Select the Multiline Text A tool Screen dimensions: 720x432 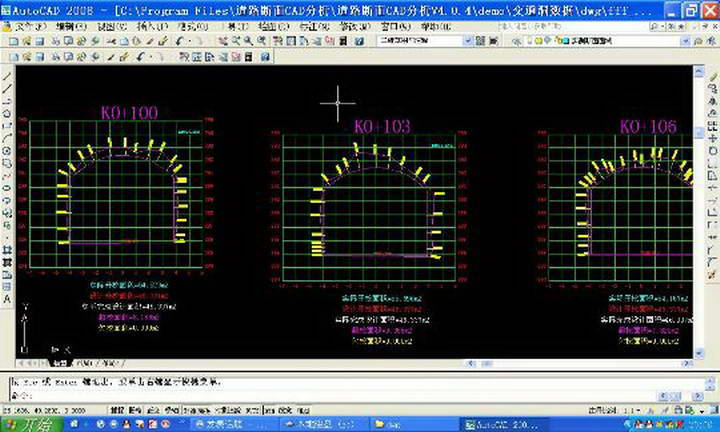pos(7,299)
